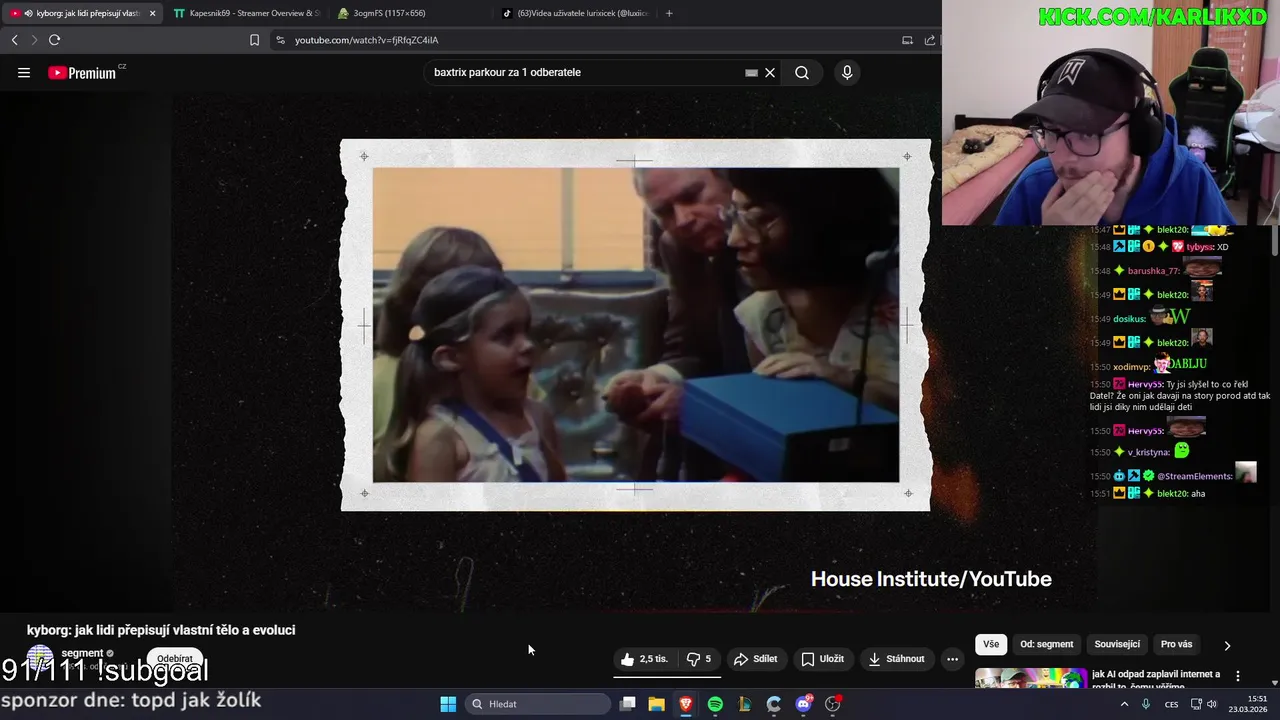Open the jak AI odpad zaplavil internet video
Image resolution: width=1280 pixels, height=720 pixels.
tap(1156, 680)
